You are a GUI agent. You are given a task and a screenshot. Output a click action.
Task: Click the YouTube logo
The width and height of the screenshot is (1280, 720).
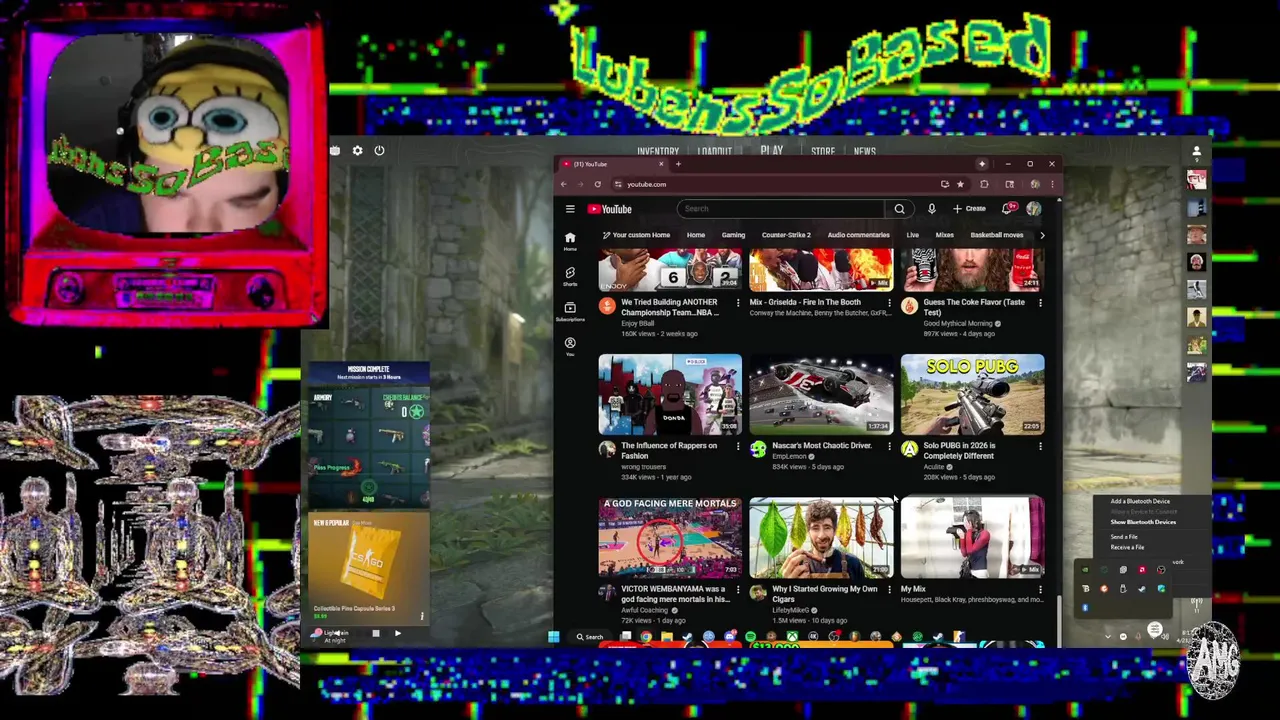(610, 209)
